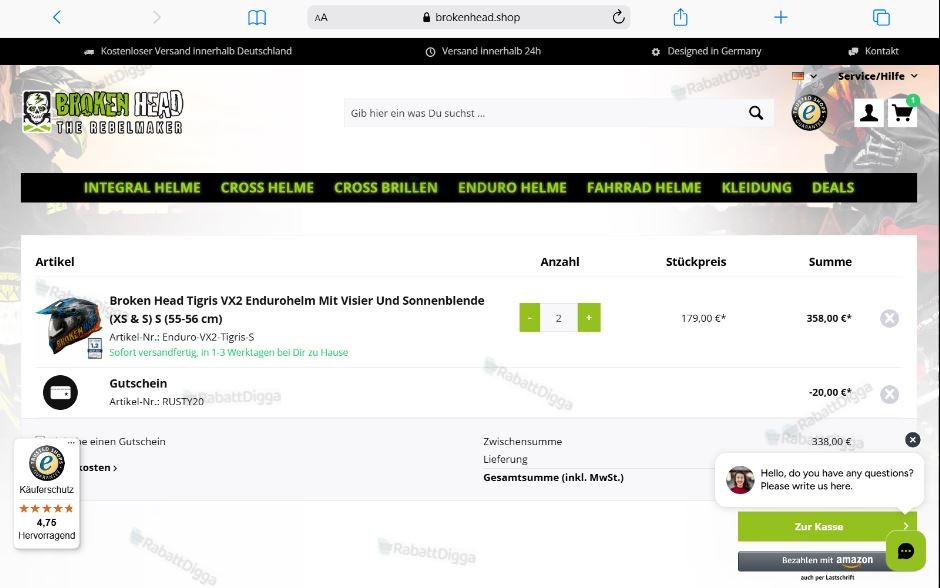Click 'Kostenloser Versand innerhalb Deutschland' text
This screenshot has width=940, height=588.
pos(196,51)
